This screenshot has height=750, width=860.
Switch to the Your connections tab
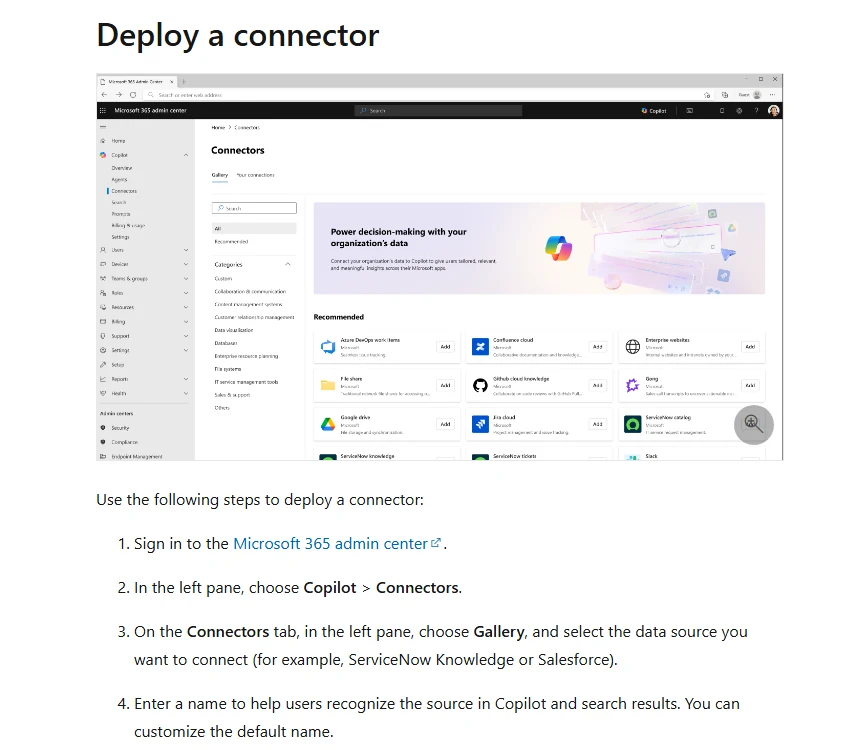pyautogui.click(x=255, y=175)
